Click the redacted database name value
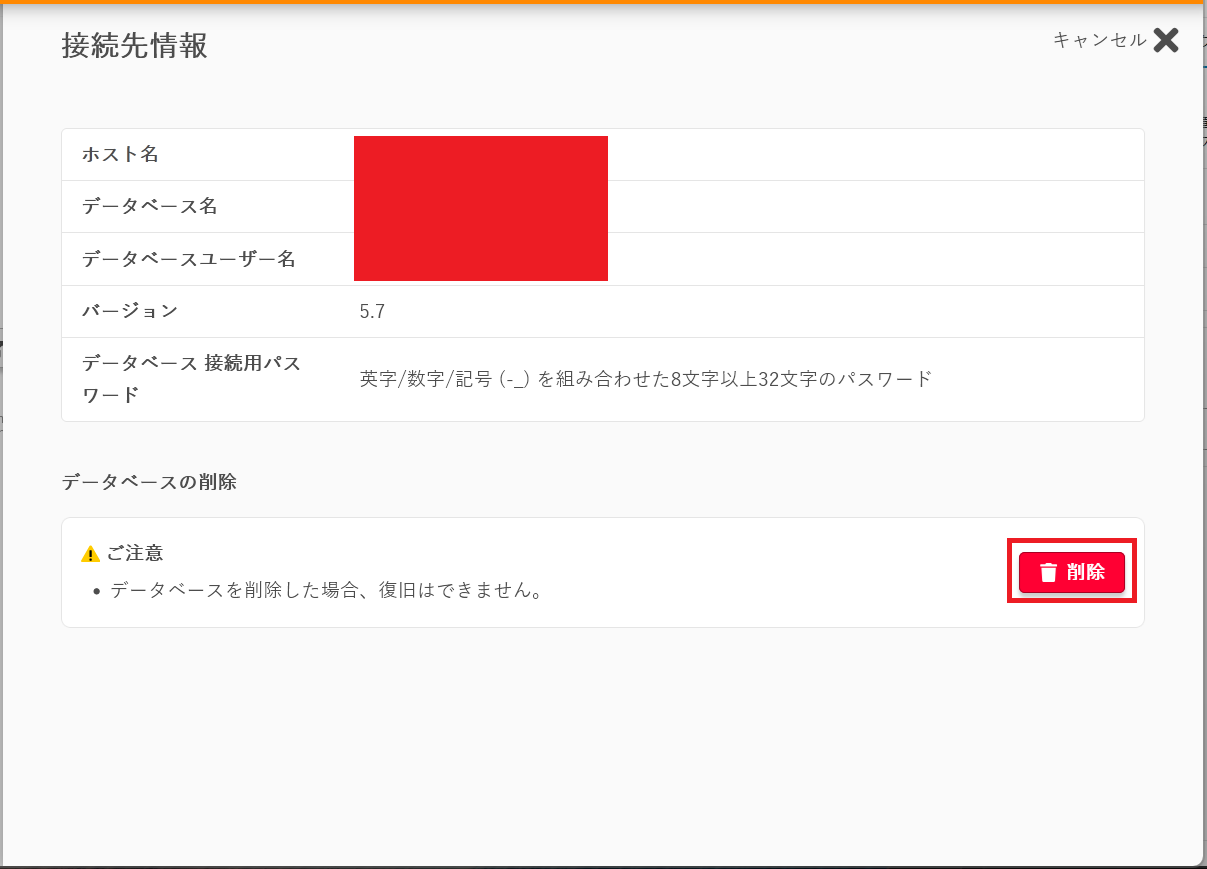This screenshot has width=1207, height=869. [480, 207]
